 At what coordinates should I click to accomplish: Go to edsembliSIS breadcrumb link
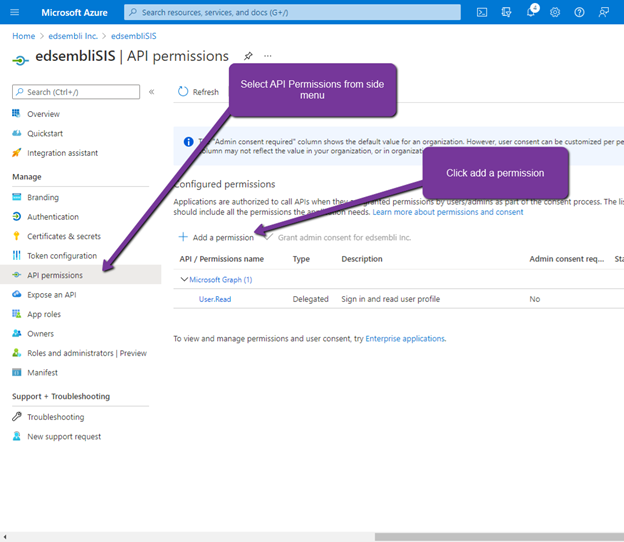134,36
